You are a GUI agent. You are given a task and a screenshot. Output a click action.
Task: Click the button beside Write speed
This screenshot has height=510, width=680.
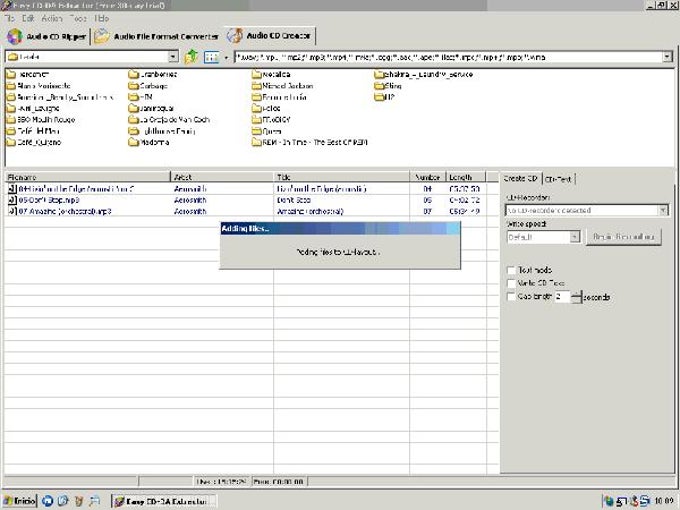click(624, 237)
